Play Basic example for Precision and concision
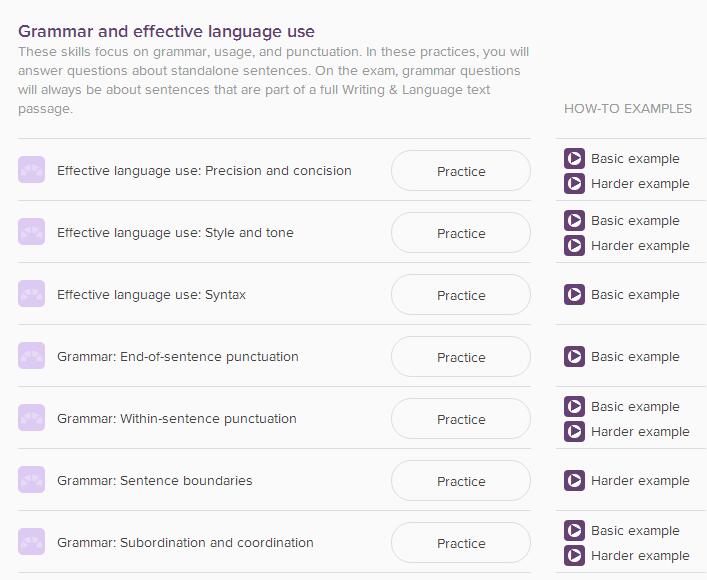This screenshot has height=580, width=707. click(621, 159)
